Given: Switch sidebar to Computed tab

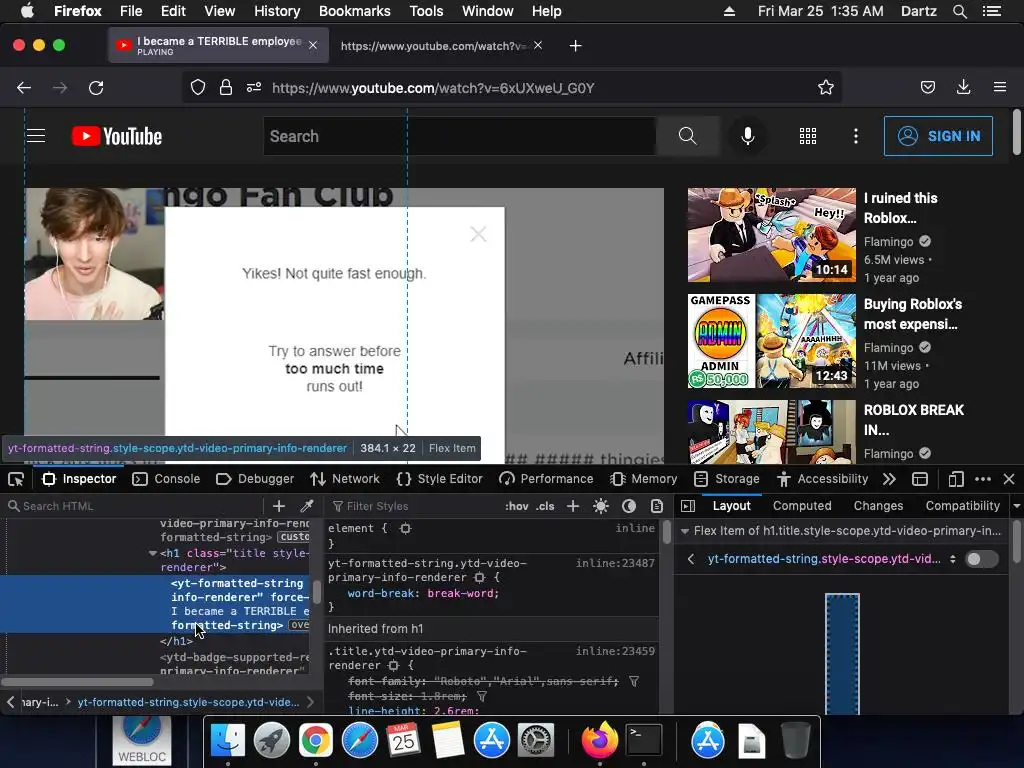Looking at the screenshot, I should click(802, 506).
